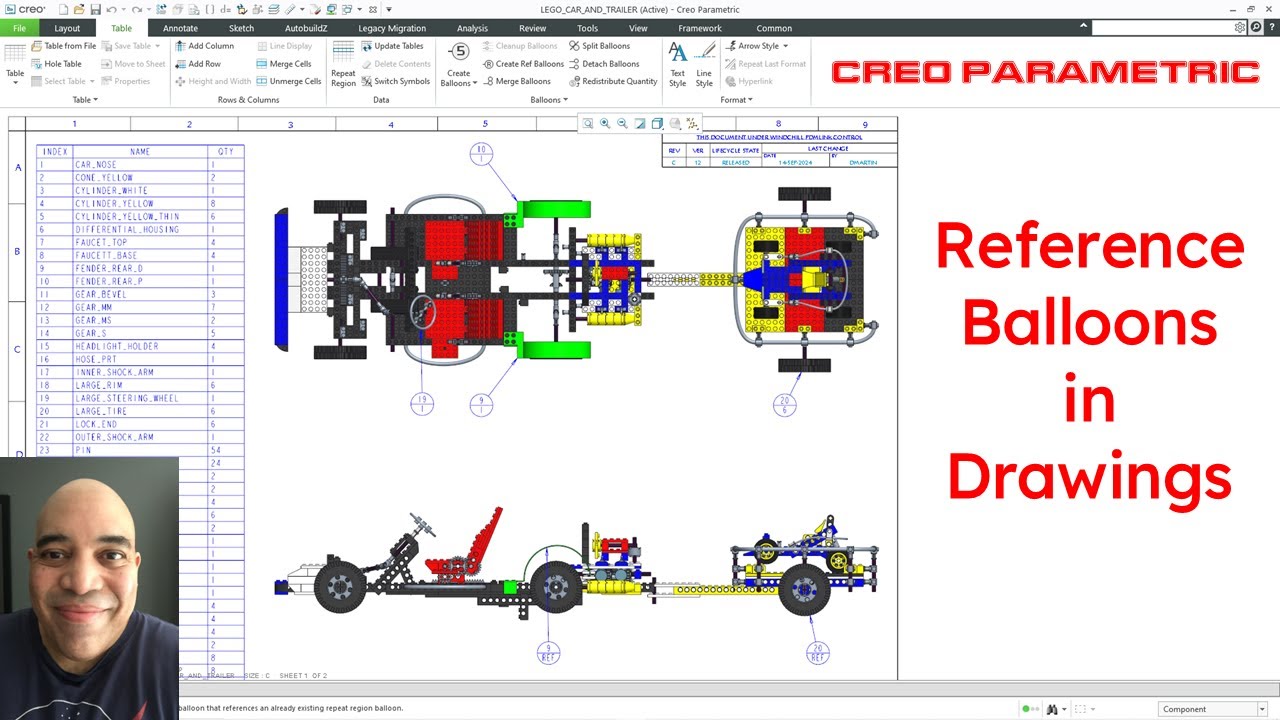1280x720 pixels.
Task: Click the Switch Symbols tool
Action: pyautogui.click(x=395, y=81)
